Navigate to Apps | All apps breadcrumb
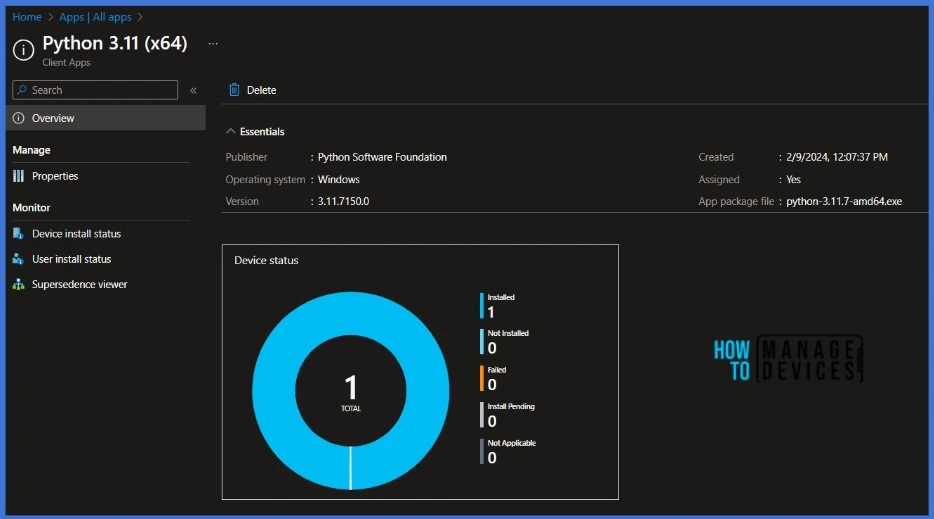 click(95, 17)
